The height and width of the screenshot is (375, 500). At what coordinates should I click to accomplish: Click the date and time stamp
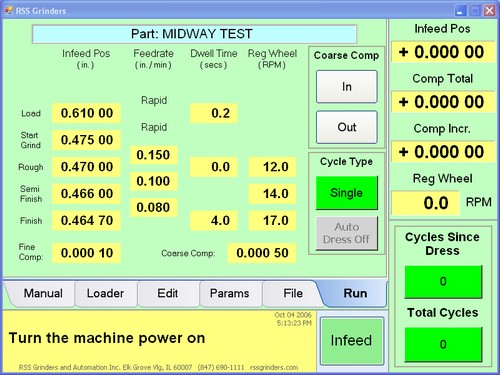[293, 319]
